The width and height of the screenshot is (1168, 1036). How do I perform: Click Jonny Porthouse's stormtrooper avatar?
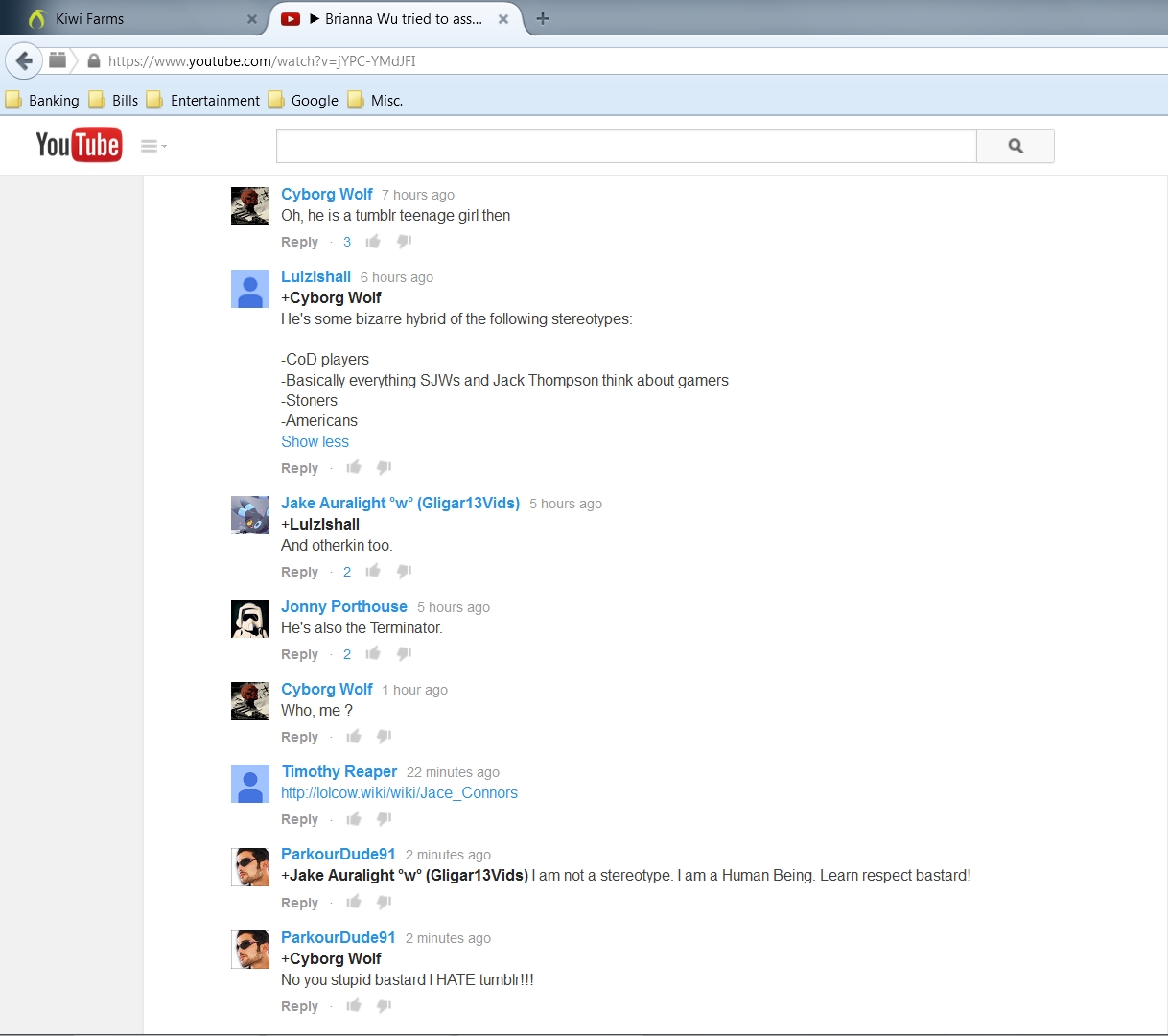pyautogui.click(x=250, y=619)
